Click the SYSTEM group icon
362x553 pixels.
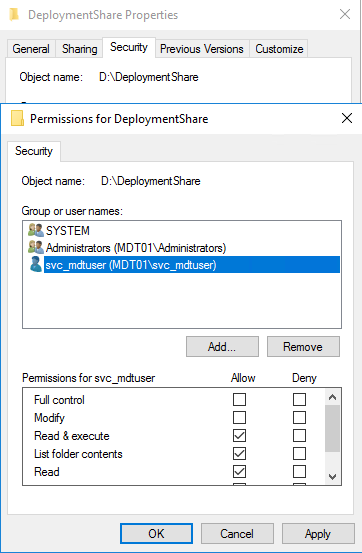36,230
